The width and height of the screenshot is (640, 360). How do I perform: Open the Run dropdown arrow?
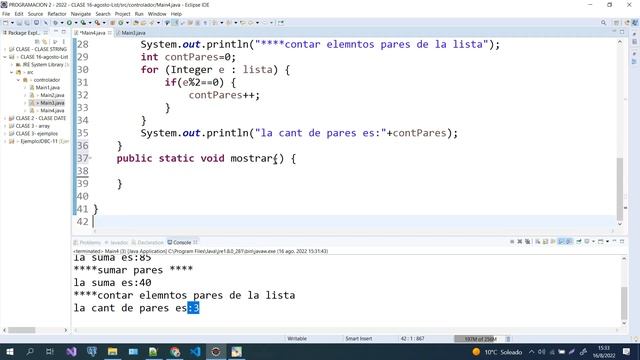pos(76,23)
